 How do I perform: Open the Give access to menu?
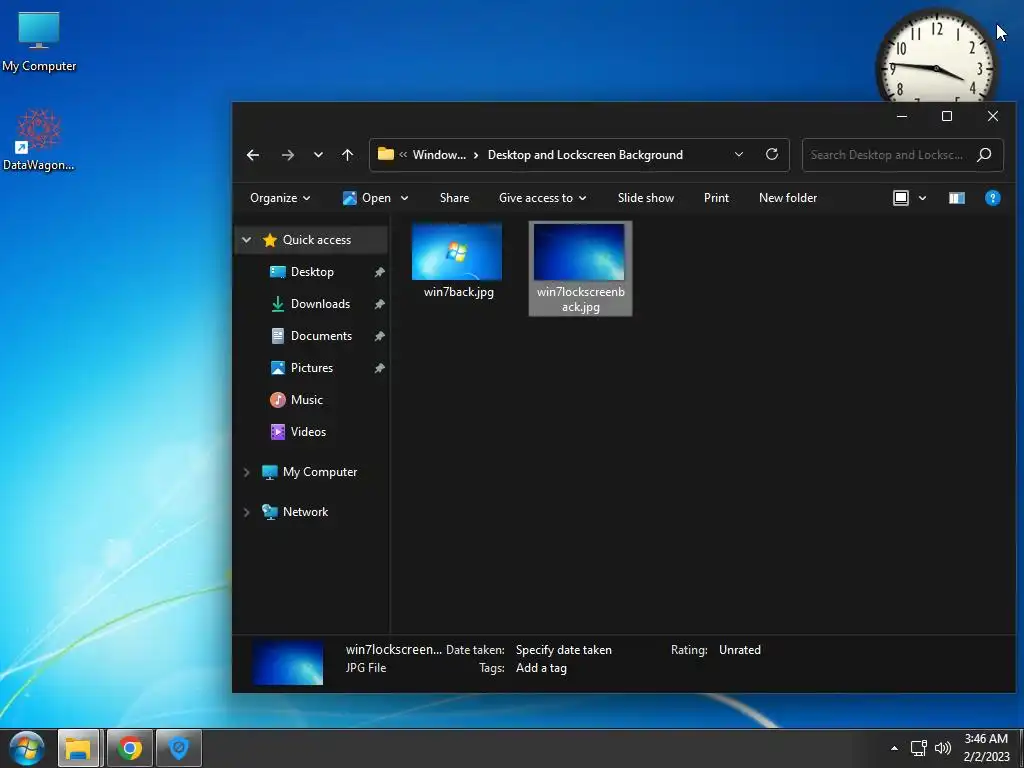[543, 198]
